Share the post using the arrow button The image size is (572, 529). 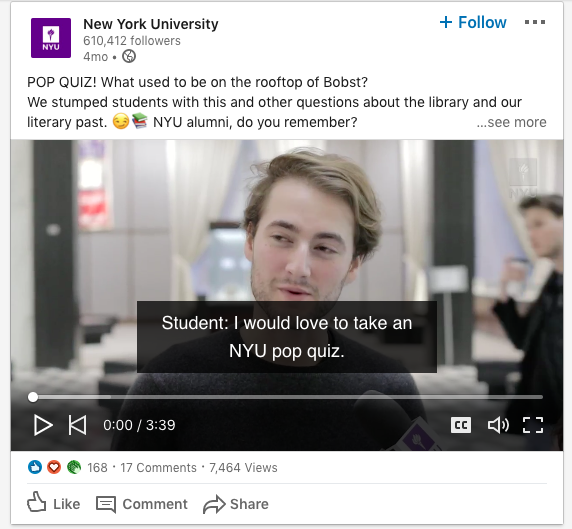pyautogui.click(x=236, y=504)
